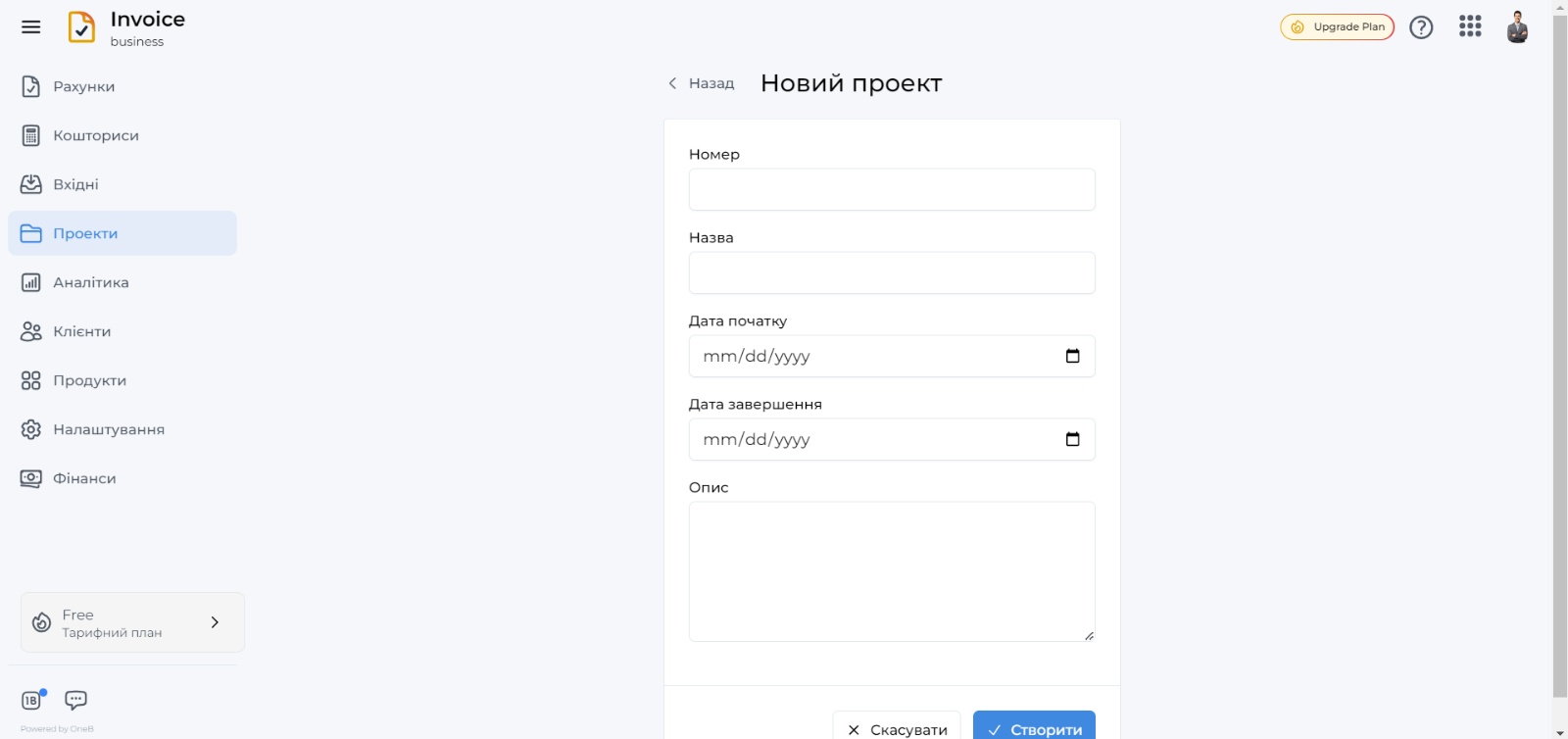
Task: Click the Invoice logo icon
Action: [81, 27]
